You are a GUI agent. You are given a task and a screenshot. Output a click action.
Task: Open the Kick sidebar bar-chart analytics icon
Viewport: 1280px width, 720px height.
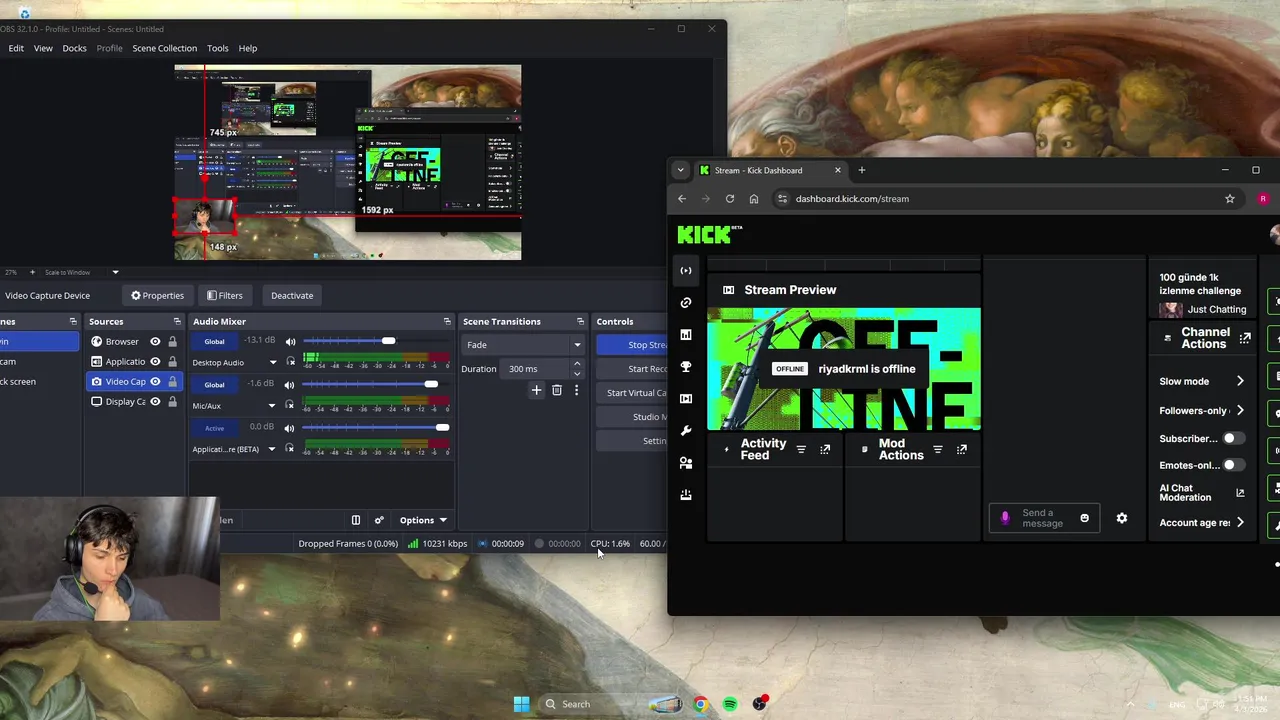point(685,334)
